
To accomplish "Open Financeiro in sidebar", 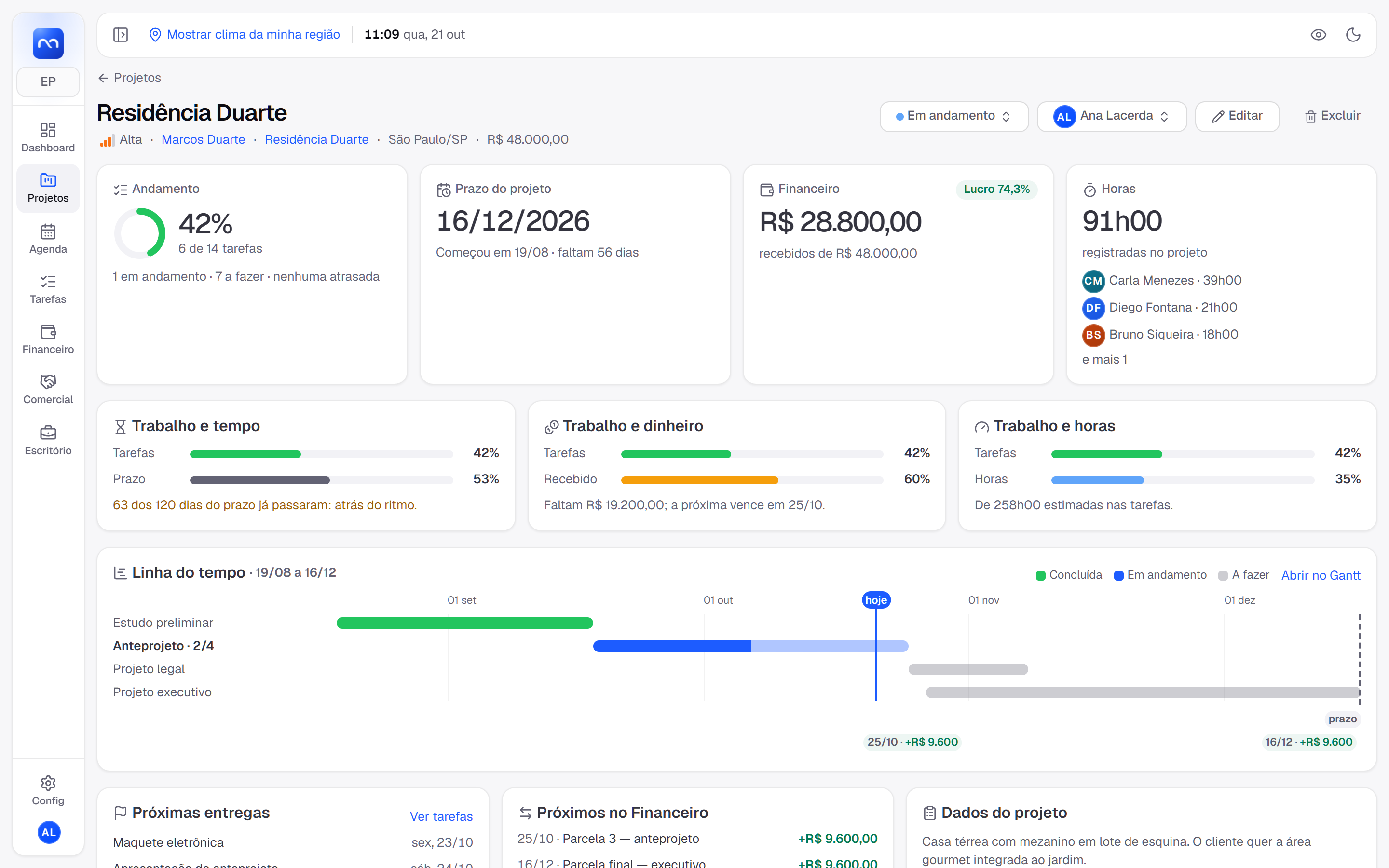I will 48,339.
